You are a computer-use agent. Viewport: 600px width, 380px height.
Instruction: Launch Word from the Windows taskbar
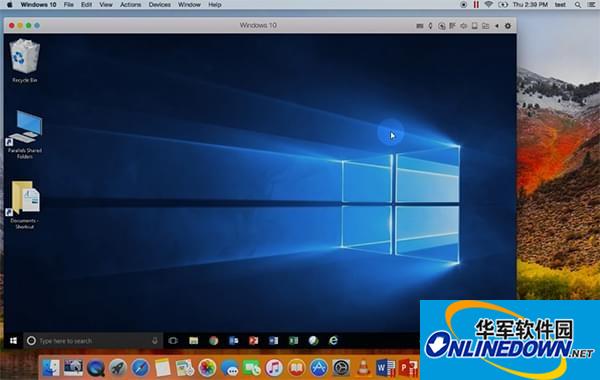pos(273,341)
